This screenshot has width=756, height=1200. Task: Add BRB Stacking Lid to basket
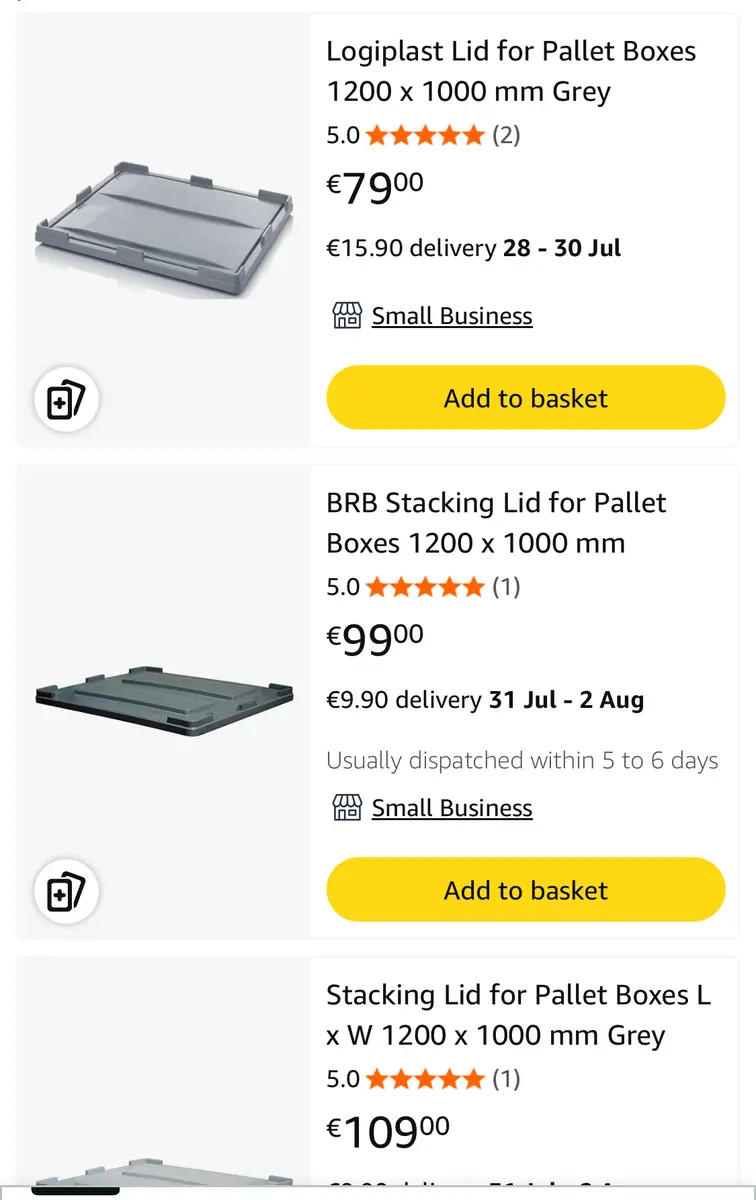[x=525, y=890]
